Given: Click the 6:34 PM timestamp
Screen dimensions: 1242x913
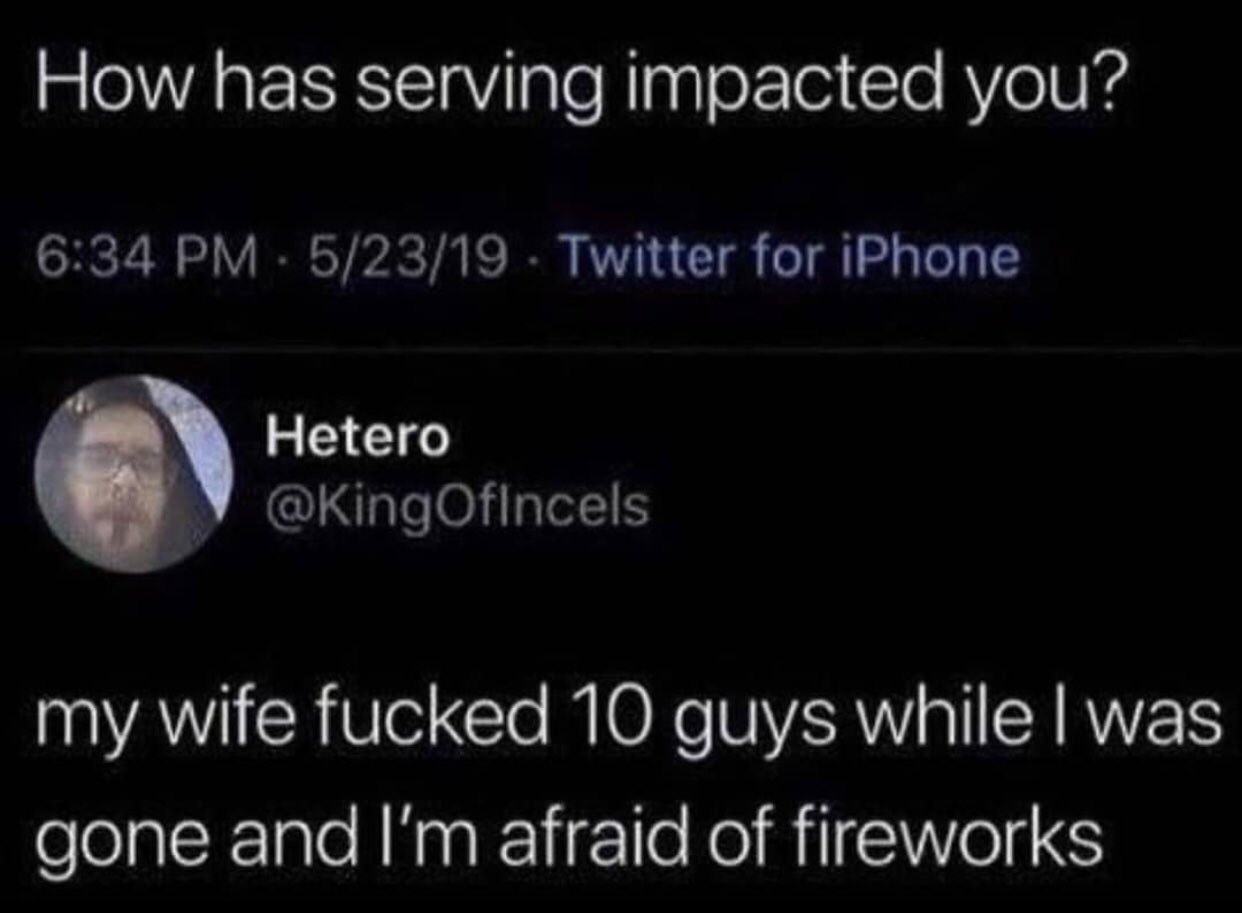Looking at the screenshot, I should coord(146,257).
